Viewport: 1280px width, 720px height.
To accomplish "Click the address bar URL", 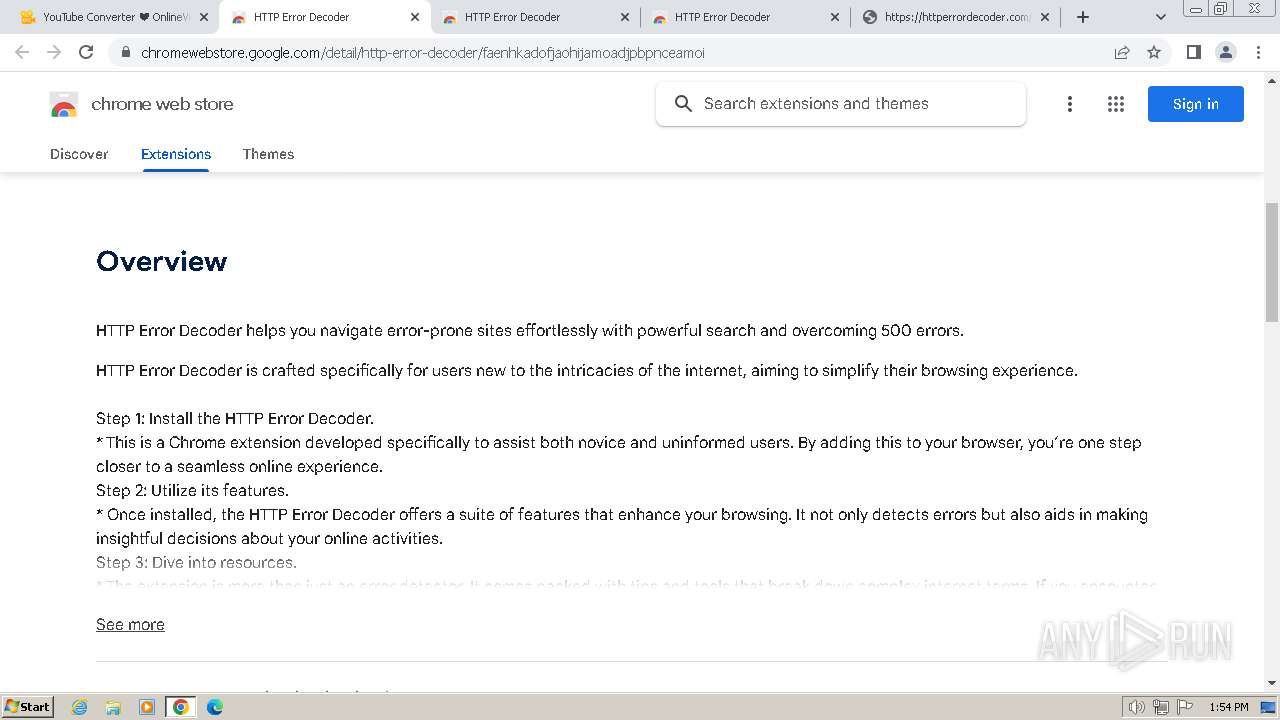I will [x=423, y=53].
